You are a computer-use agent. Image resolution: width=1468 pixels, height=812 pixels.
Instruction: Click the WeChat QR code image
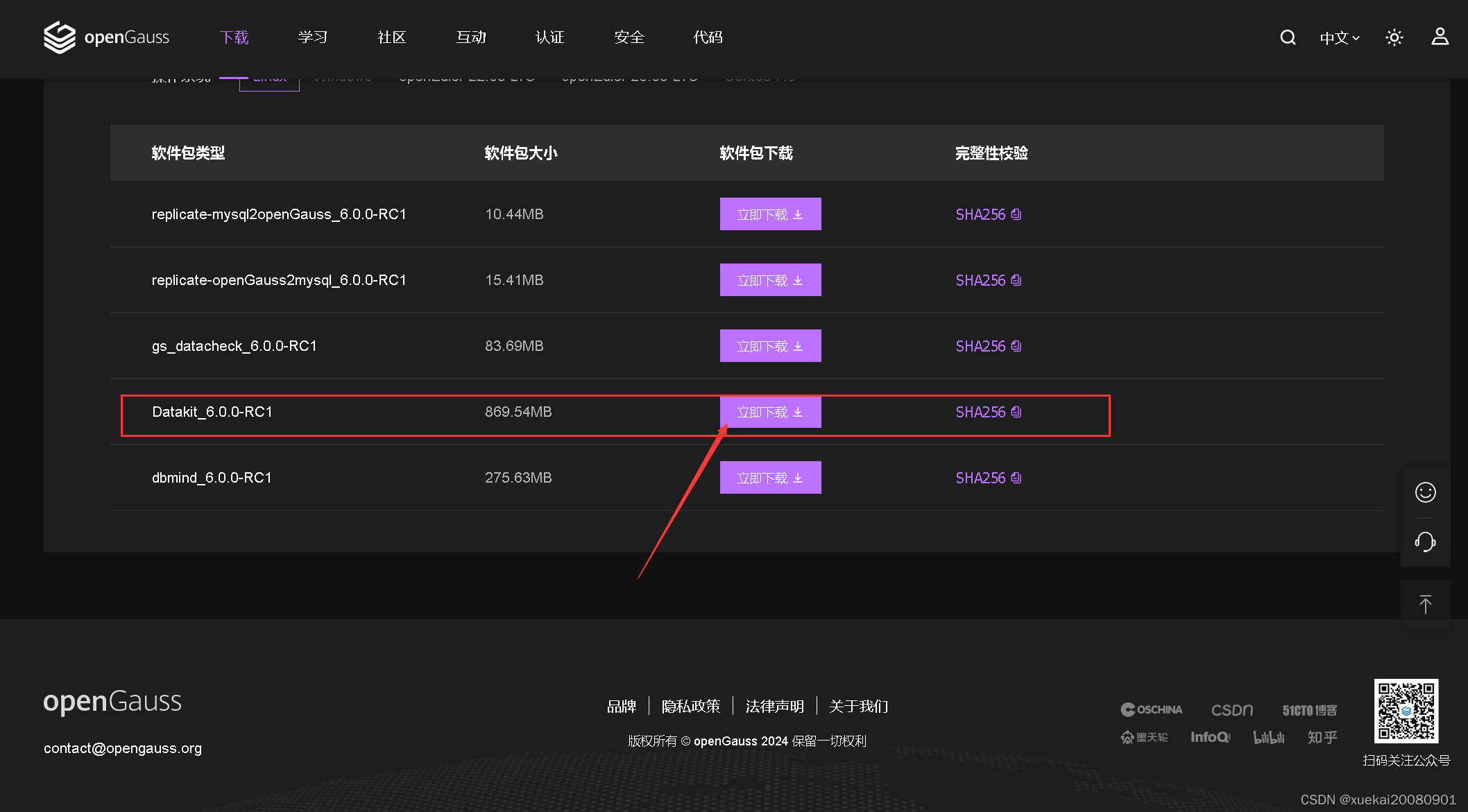tap(1406, 711)
